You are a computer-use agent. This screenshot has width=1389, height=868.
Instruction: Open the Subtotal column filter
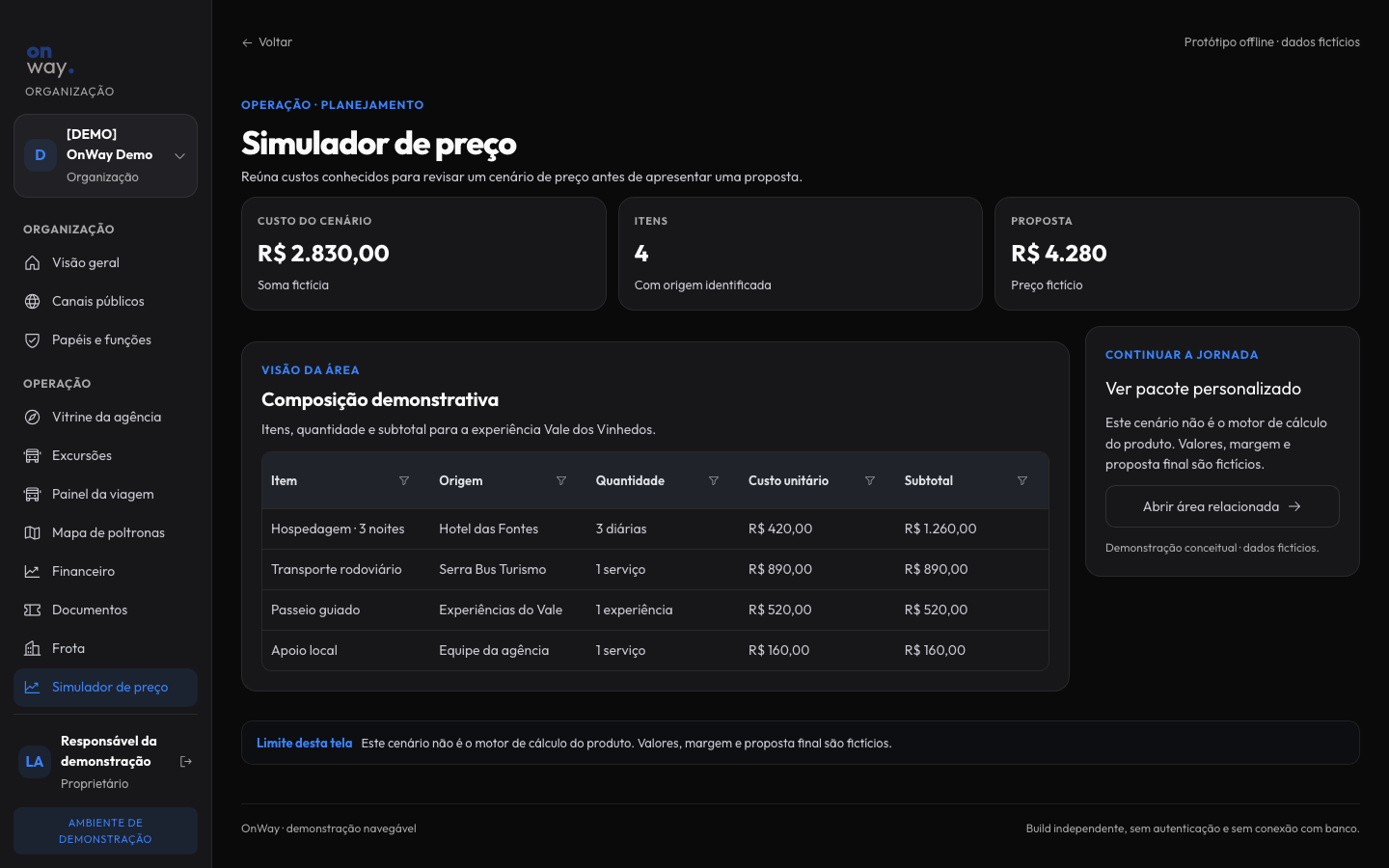(x=1022, y=480)
